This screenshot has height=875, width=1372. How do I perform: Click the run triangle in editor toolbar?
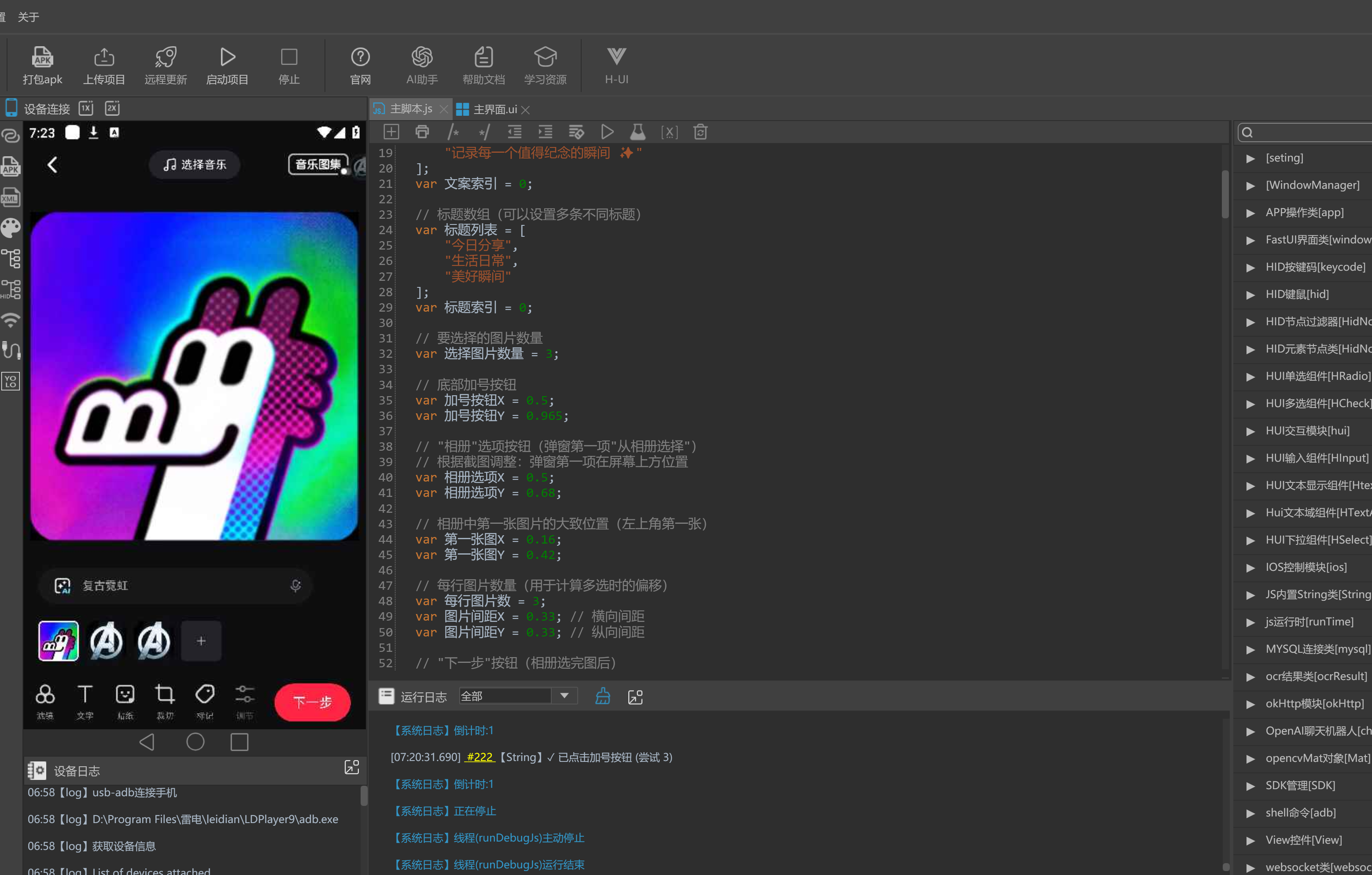tap(607, 132)
